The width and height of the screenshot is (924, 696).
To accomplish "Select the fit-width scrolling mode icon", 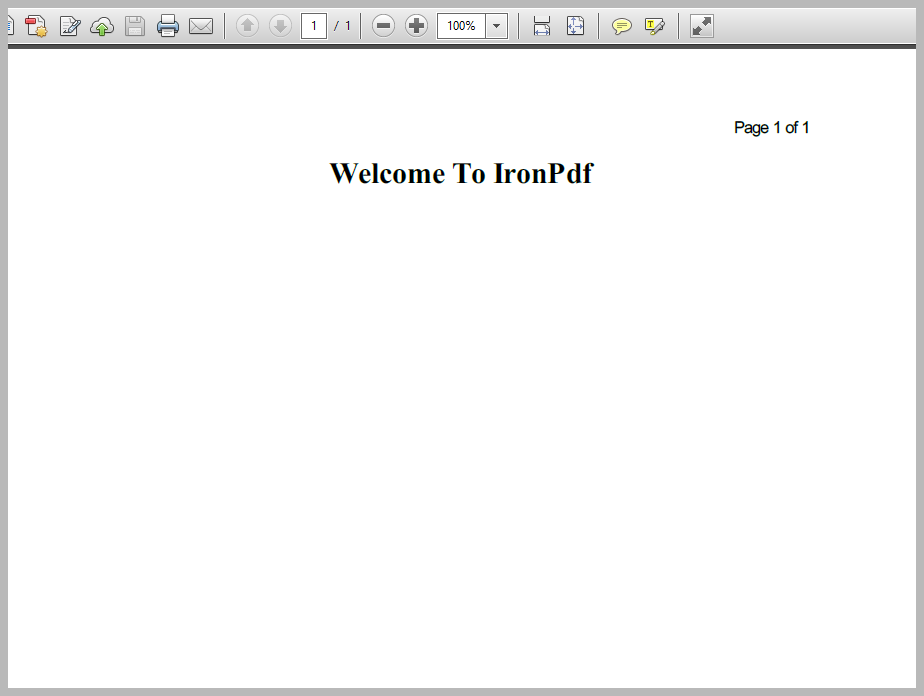I will point(542,26).
